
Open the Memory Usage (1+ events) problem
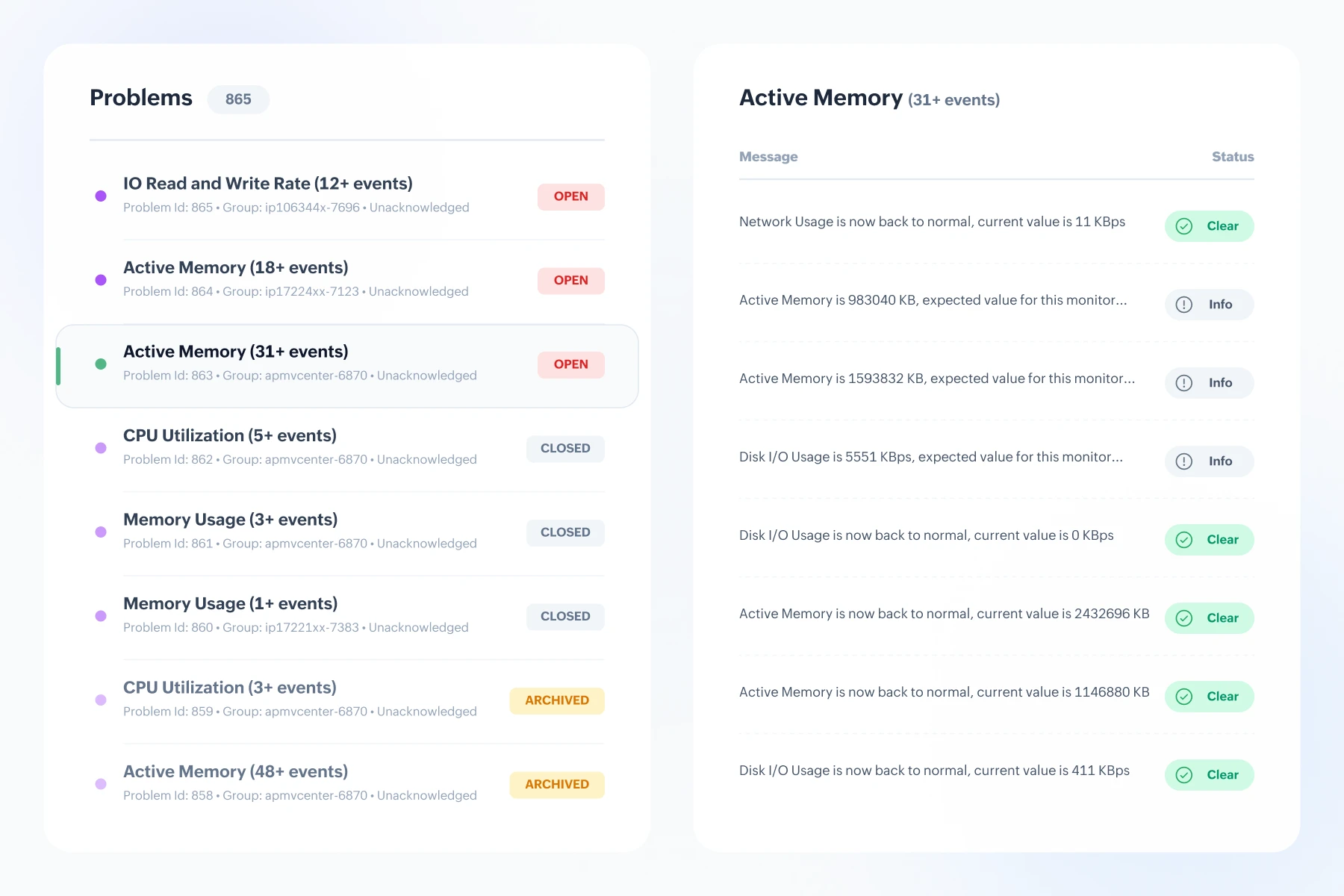click(x=231, y=603)
